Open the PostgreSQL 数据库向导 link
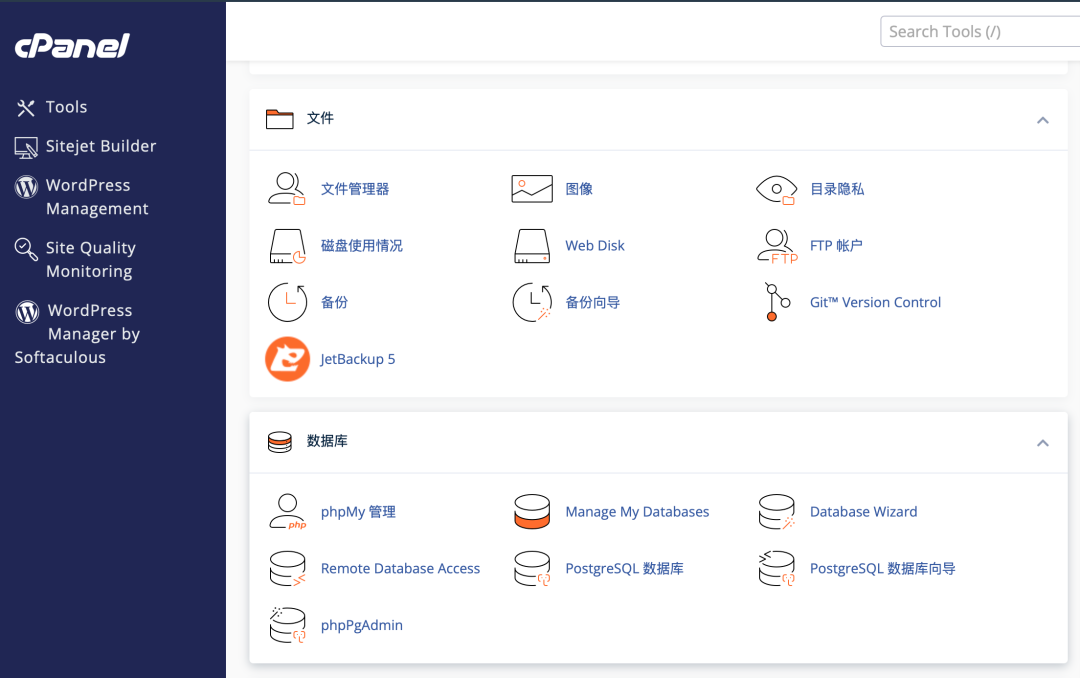Screen dimensions: 1080x678 [x=882, y=568]
